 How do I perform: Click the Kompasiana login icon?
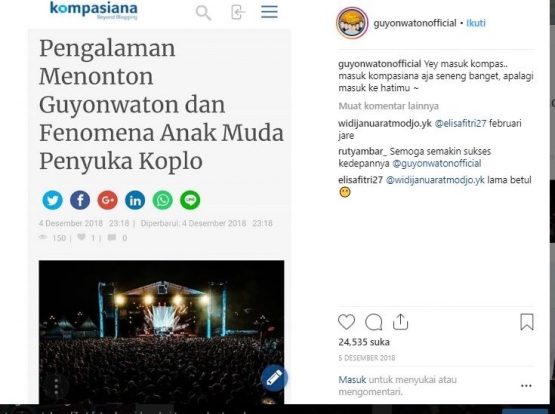coord(238,12)
